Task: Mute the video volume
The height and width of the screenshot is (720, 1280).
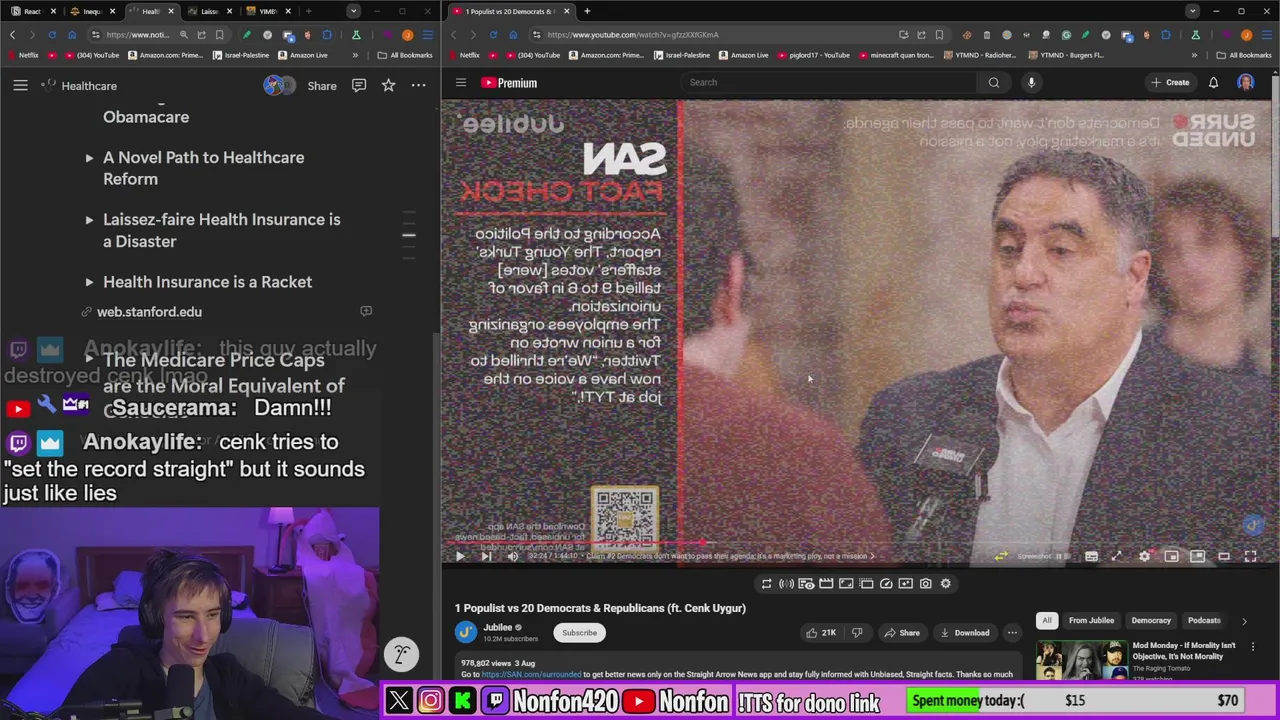Action: 512,556
